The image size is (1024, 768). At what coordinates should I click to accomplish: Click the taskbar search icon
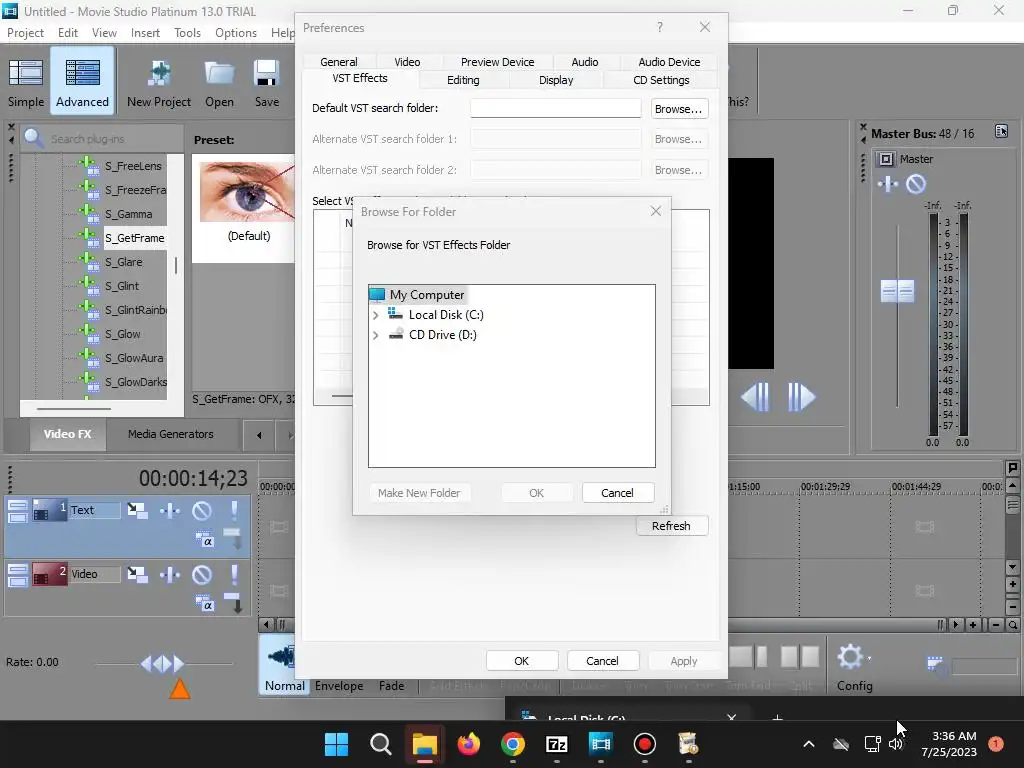click(x=380, y=744)
